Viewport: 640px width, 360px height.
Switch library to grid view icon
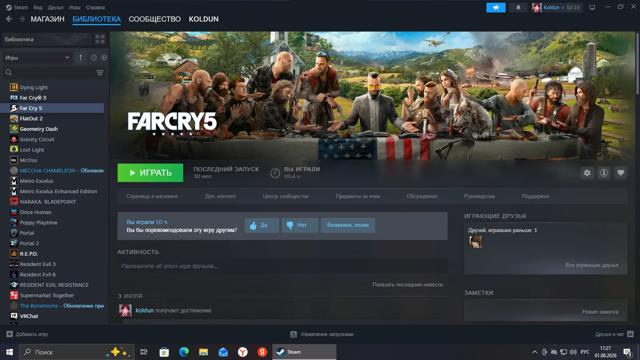click(100, 40)
